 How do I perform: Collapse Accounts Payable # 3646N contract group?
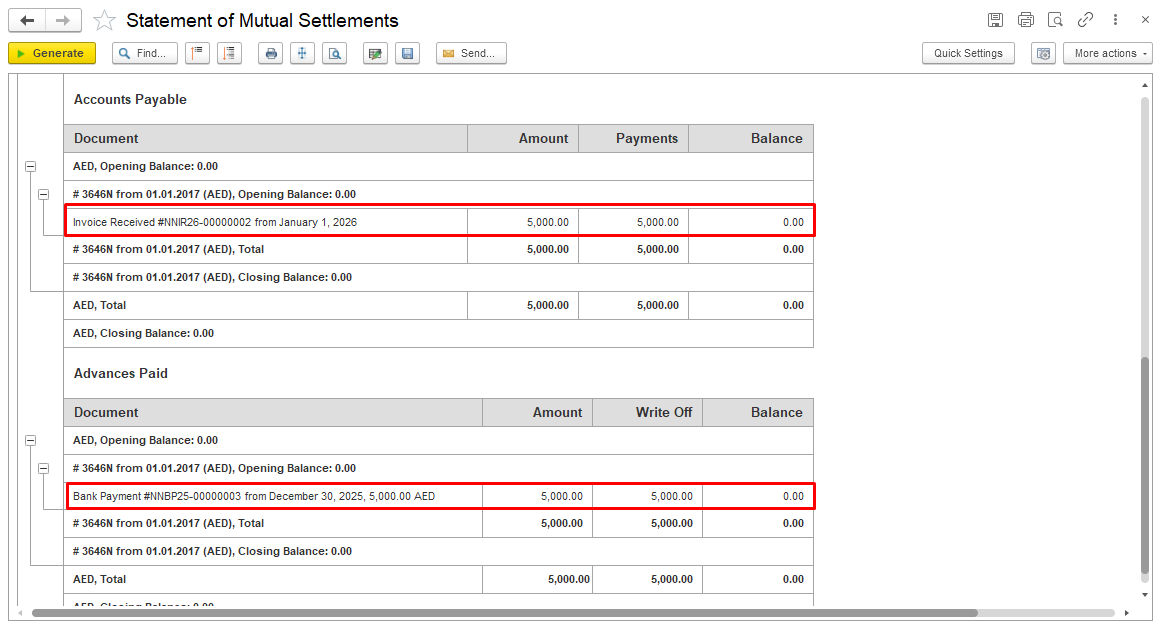(x=44, y=194)
